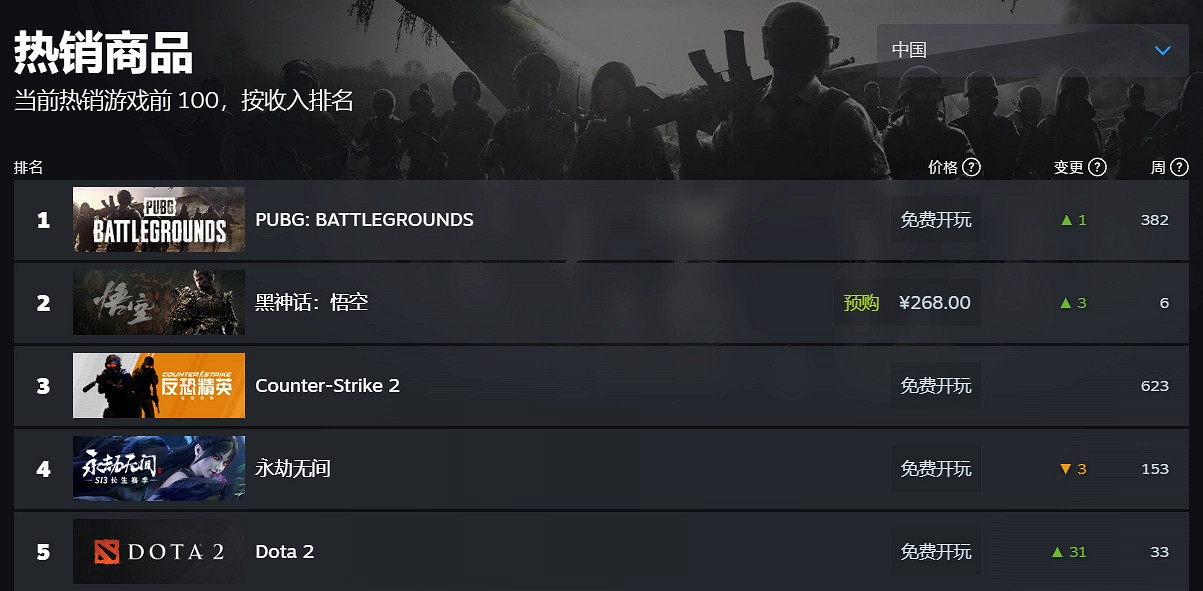This screenshot has height=591, width=1203.
Task: Click 免费开玩 button for Counter-Strike 2
Action: 935,385
